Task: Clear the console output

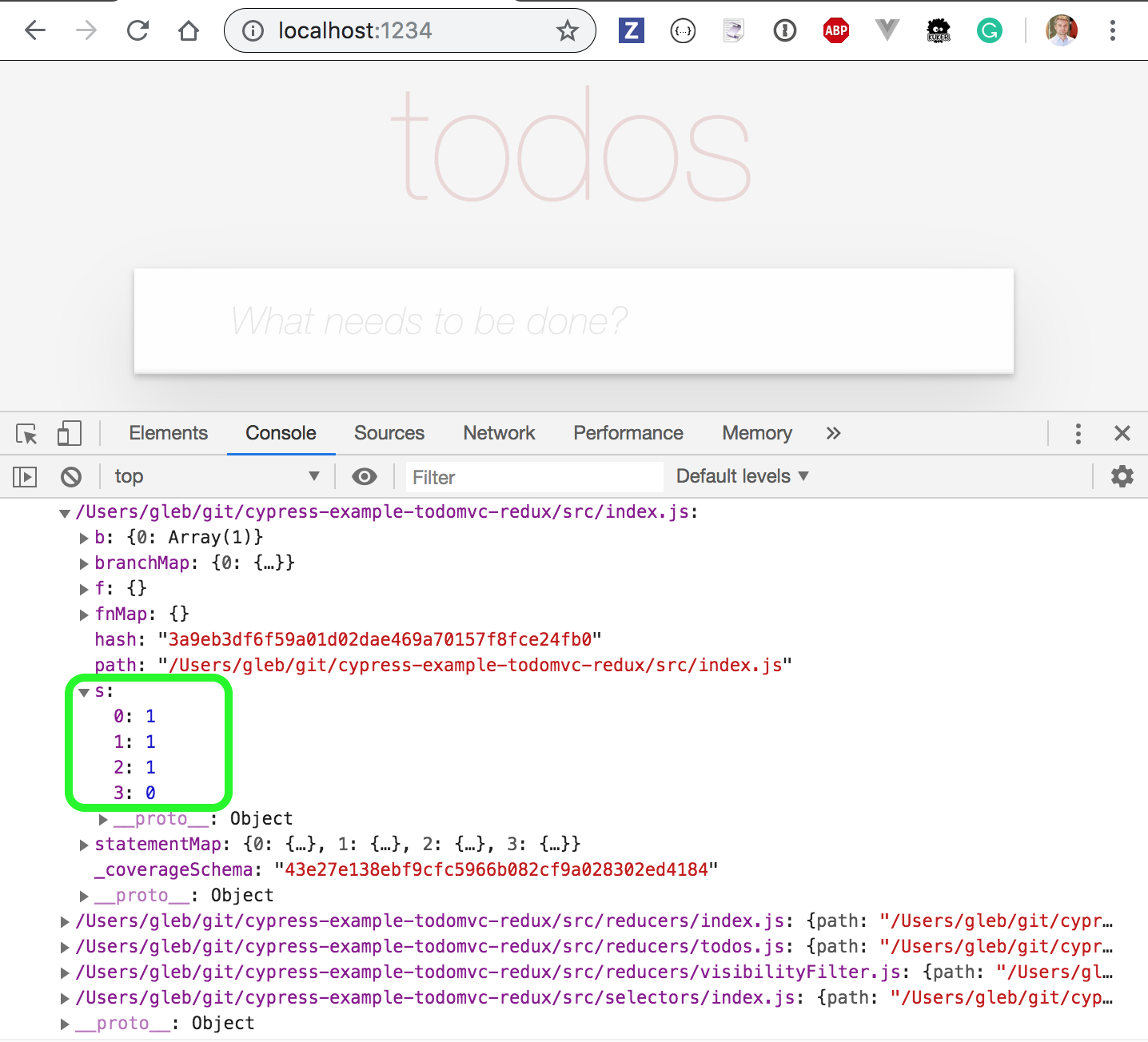Action: [x=71, y=477]
